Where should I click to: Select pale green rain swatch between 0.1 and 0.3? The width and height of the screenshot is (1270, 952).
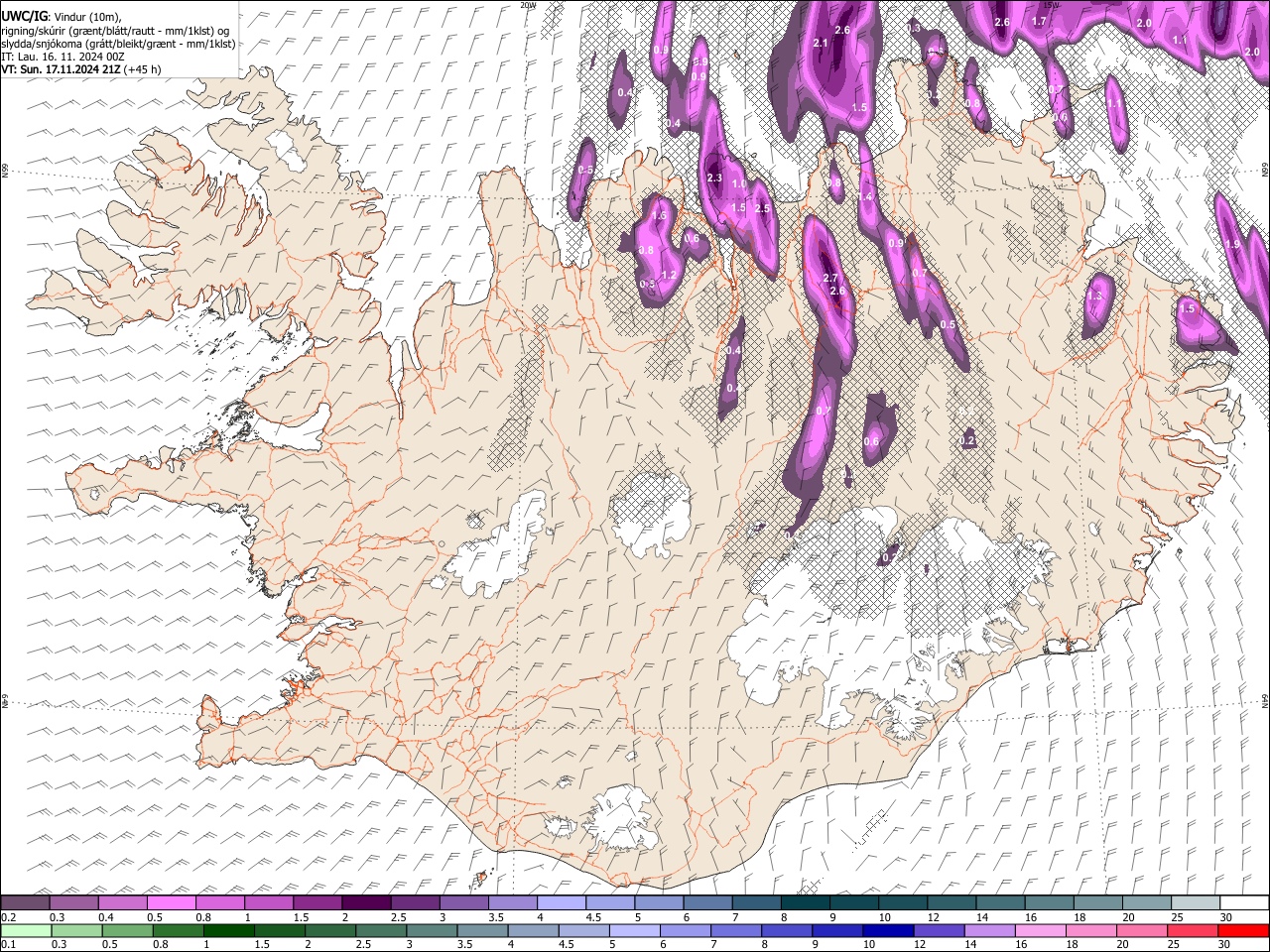[25, 930]
